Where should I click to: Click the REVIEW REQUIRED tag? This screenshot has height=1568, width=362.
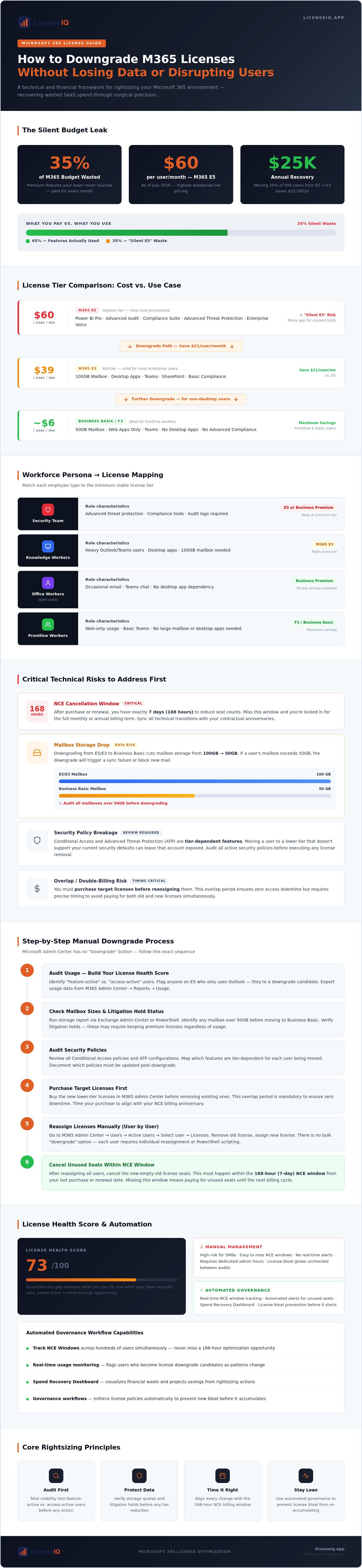point(141,833)
